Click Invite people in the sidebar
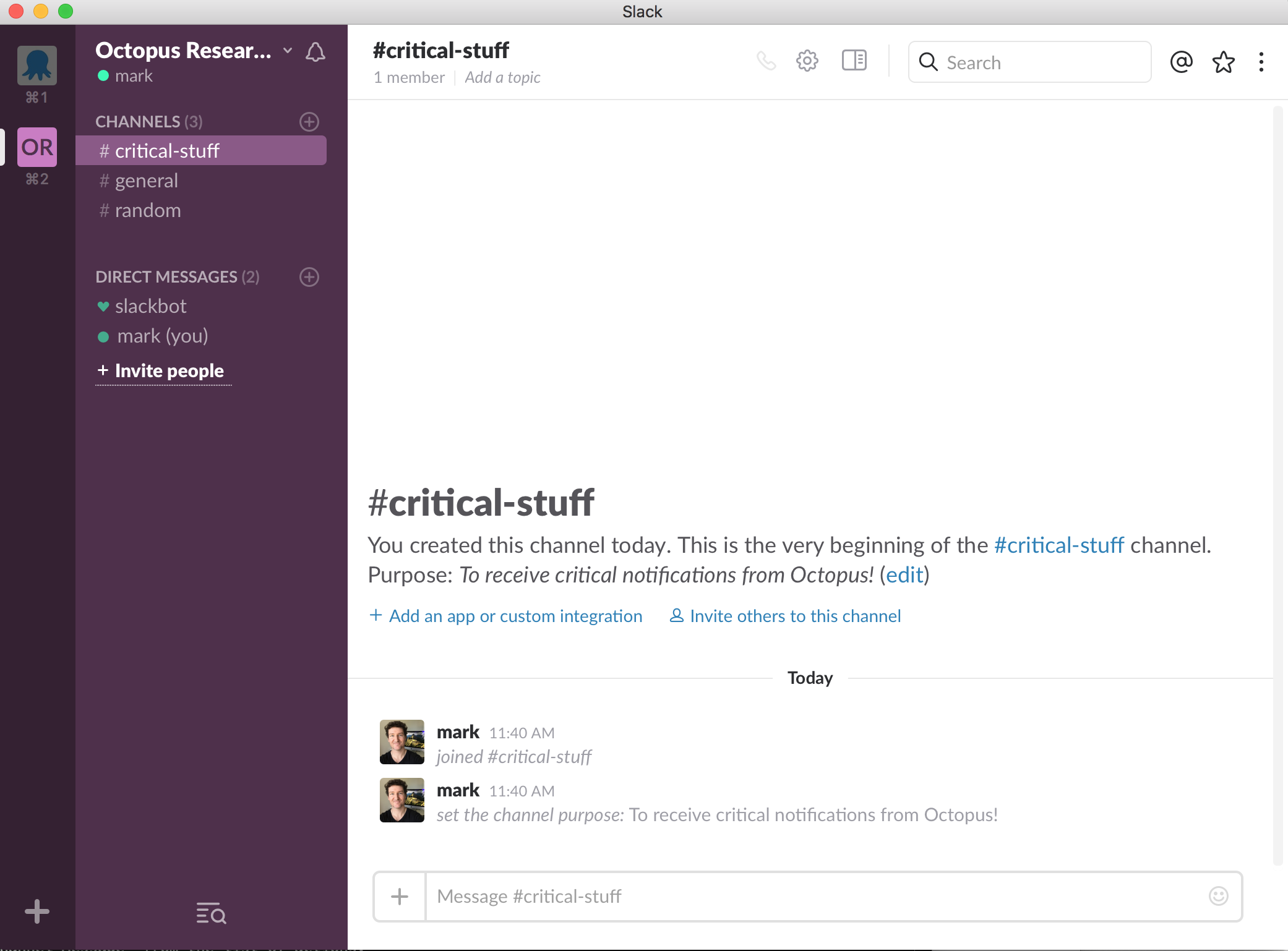The image size is (1288, 951). [162, 370]
